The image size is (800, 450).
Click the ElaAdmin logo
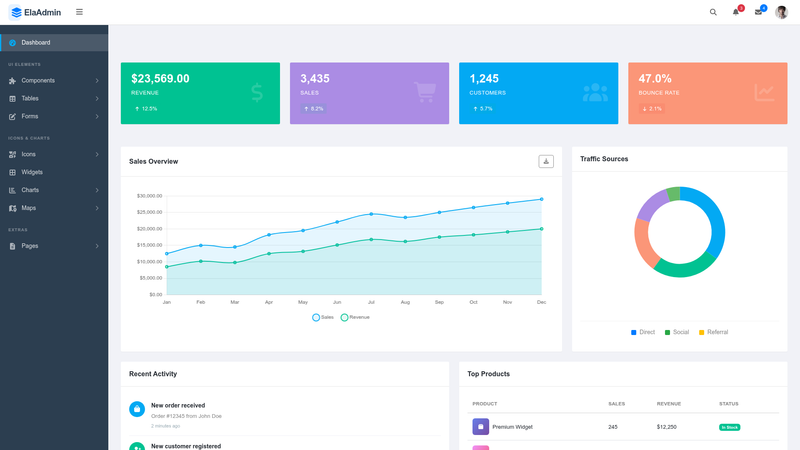pos(35,12)
